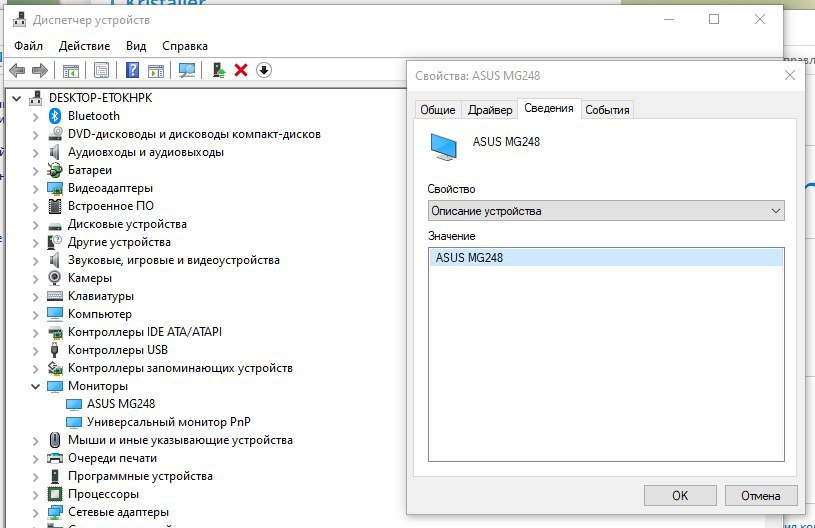
Task: Expand Аудиовходы и аудиовыходы category
Action: [x=35, y=153]
